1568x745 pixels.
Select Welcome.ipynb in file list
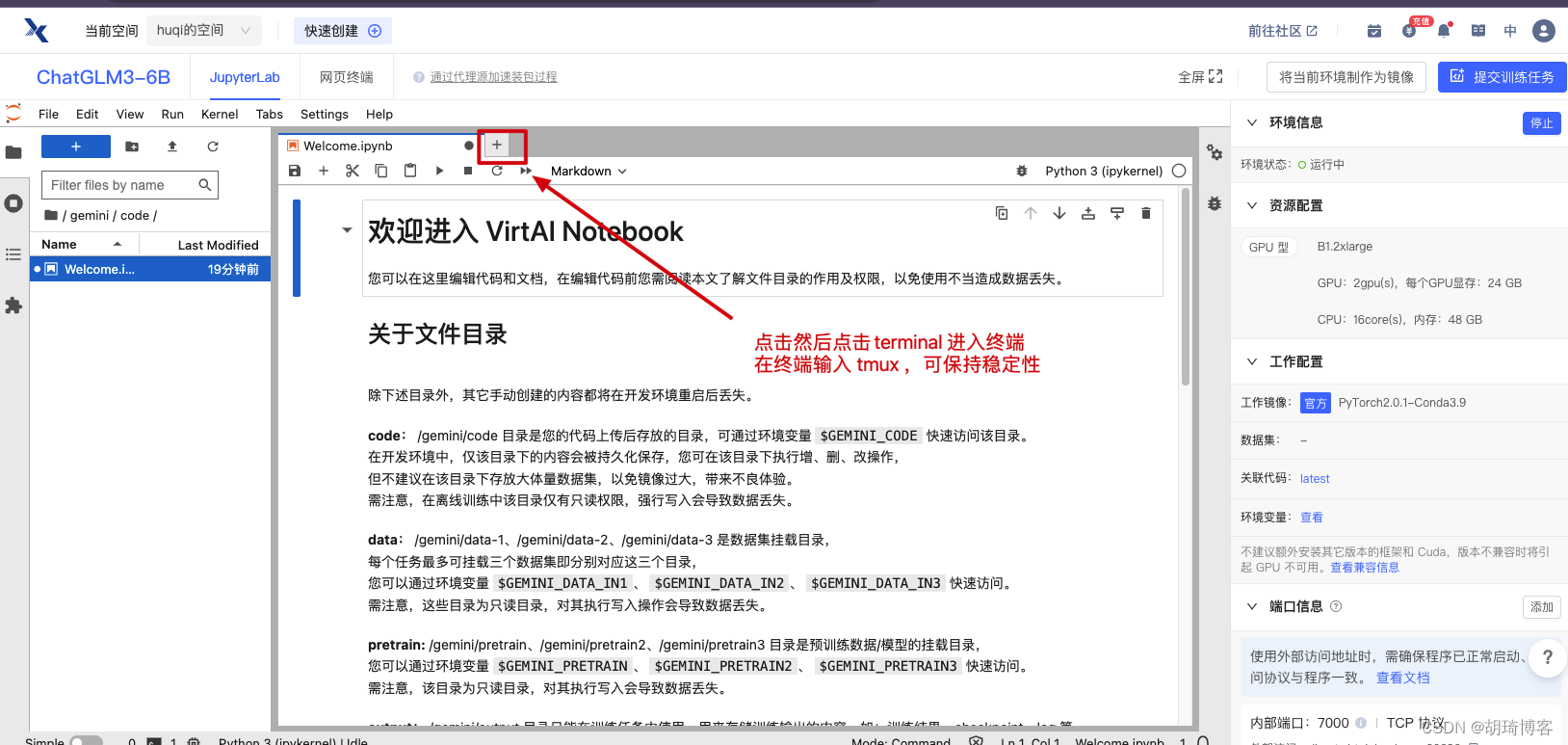pos(150,269)
